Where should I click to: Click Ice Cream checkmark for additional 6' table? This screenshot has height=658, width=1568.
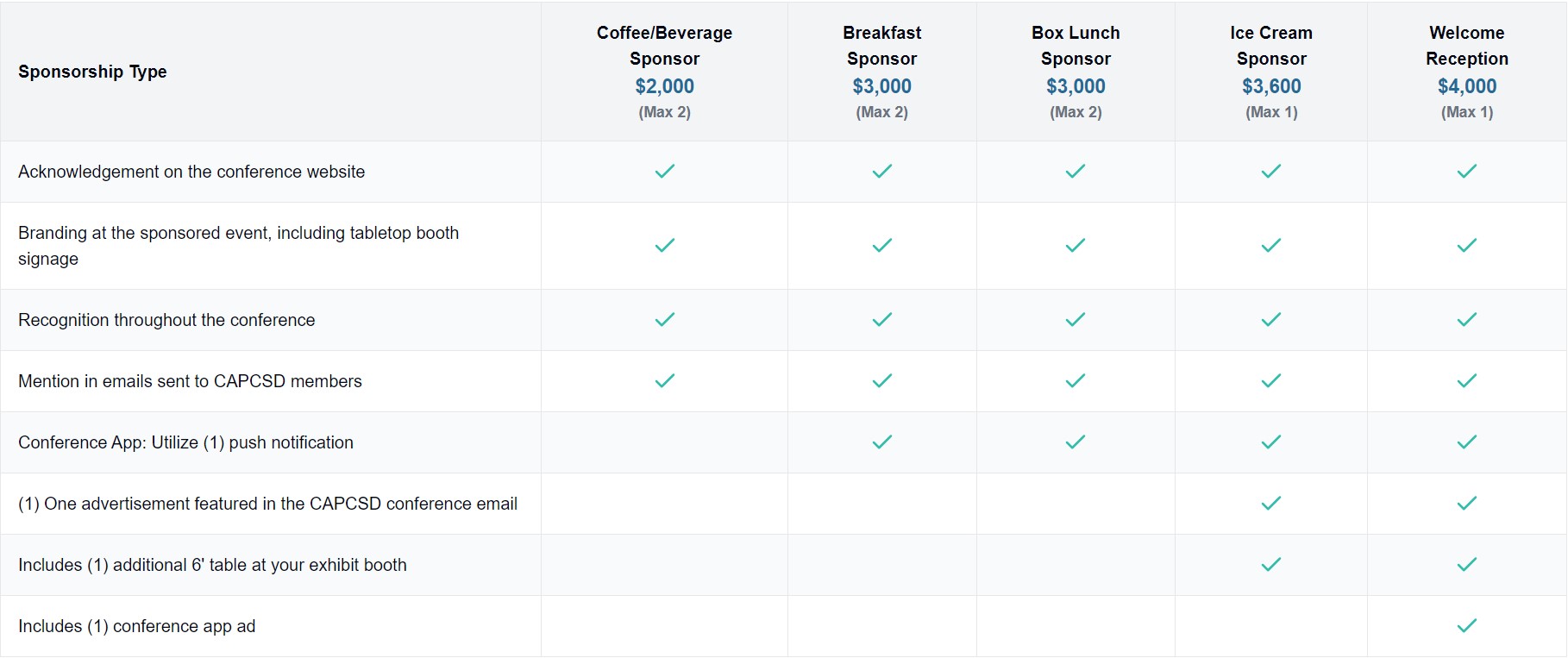coord(1271,565)
